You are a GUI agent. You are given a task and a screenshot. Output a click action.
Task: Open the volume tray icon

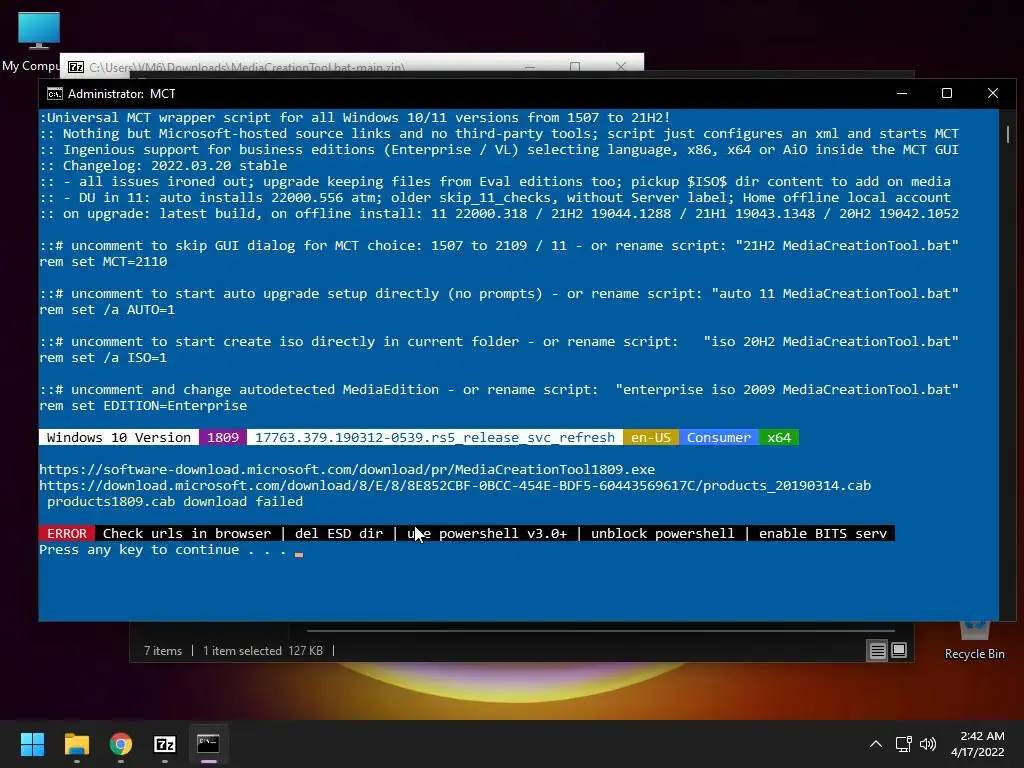click(x=927, y=744)
